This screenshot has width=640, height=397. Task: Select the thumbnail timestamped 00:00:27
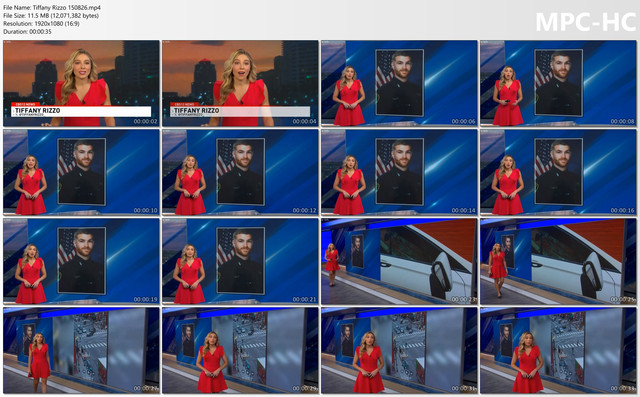[x=81, y=350]
